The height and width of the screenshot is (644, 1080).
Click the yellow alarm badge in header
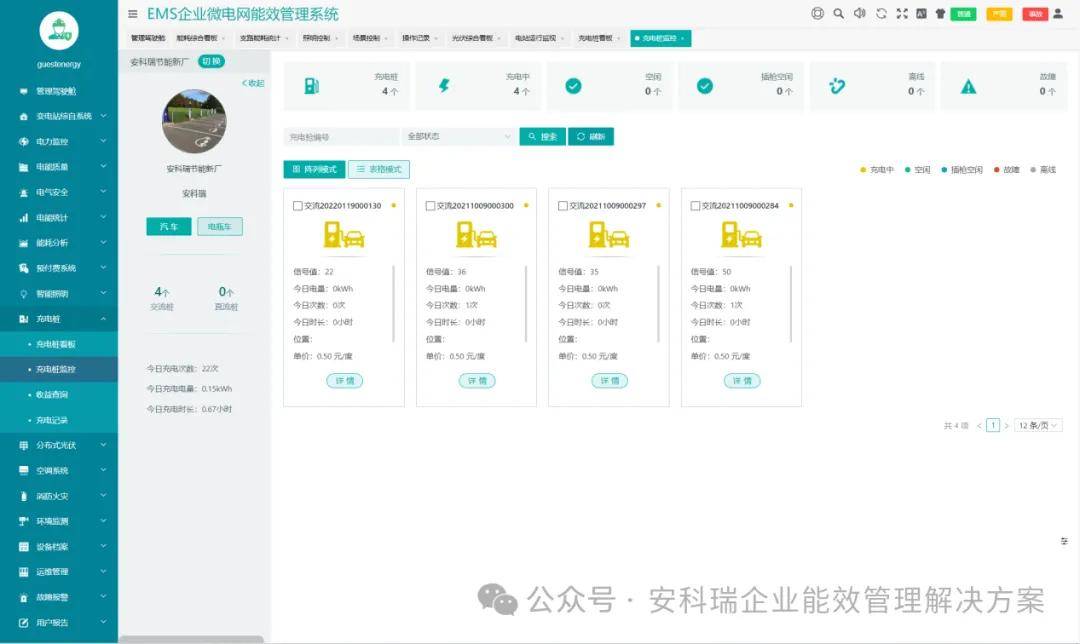(999, 14)
